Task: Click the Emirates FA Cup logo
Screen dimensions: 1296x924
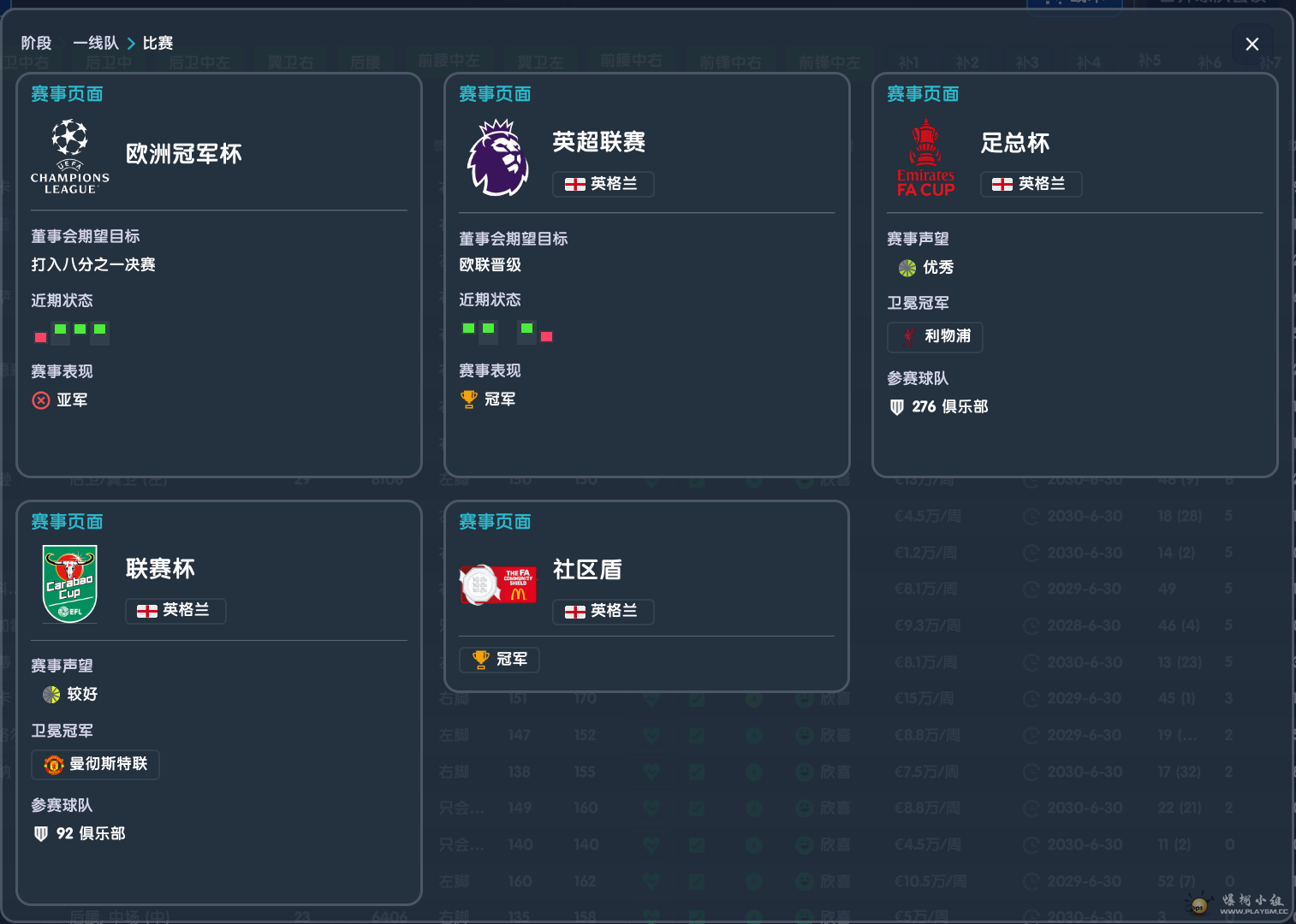Action: coord(925,158)
